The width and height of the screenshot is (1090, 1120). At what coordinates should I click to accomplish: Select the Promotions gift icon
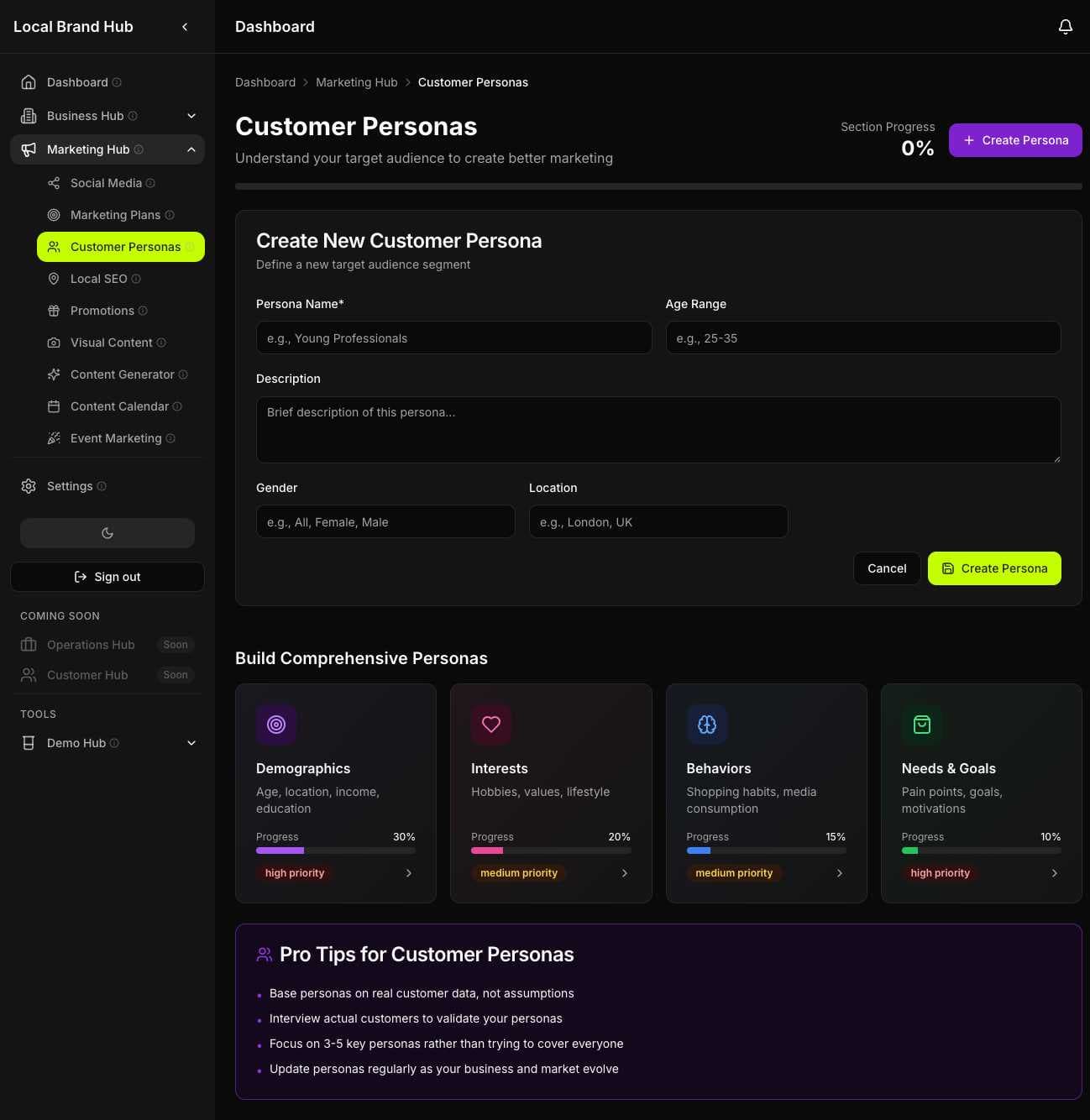(x=54, y=311)
